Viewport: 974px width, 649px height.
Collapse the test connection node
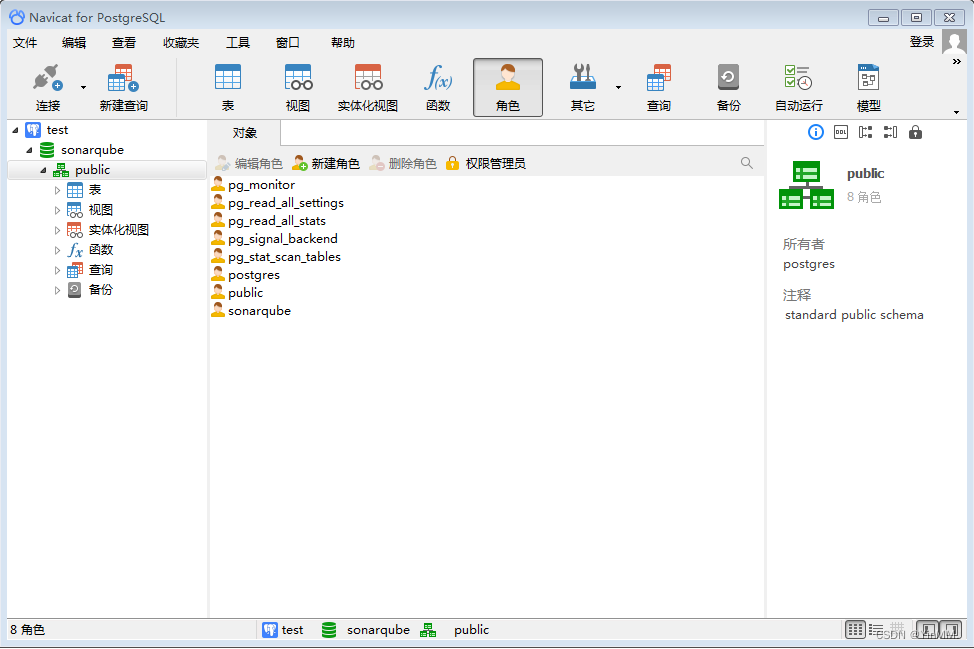[16, 130]
